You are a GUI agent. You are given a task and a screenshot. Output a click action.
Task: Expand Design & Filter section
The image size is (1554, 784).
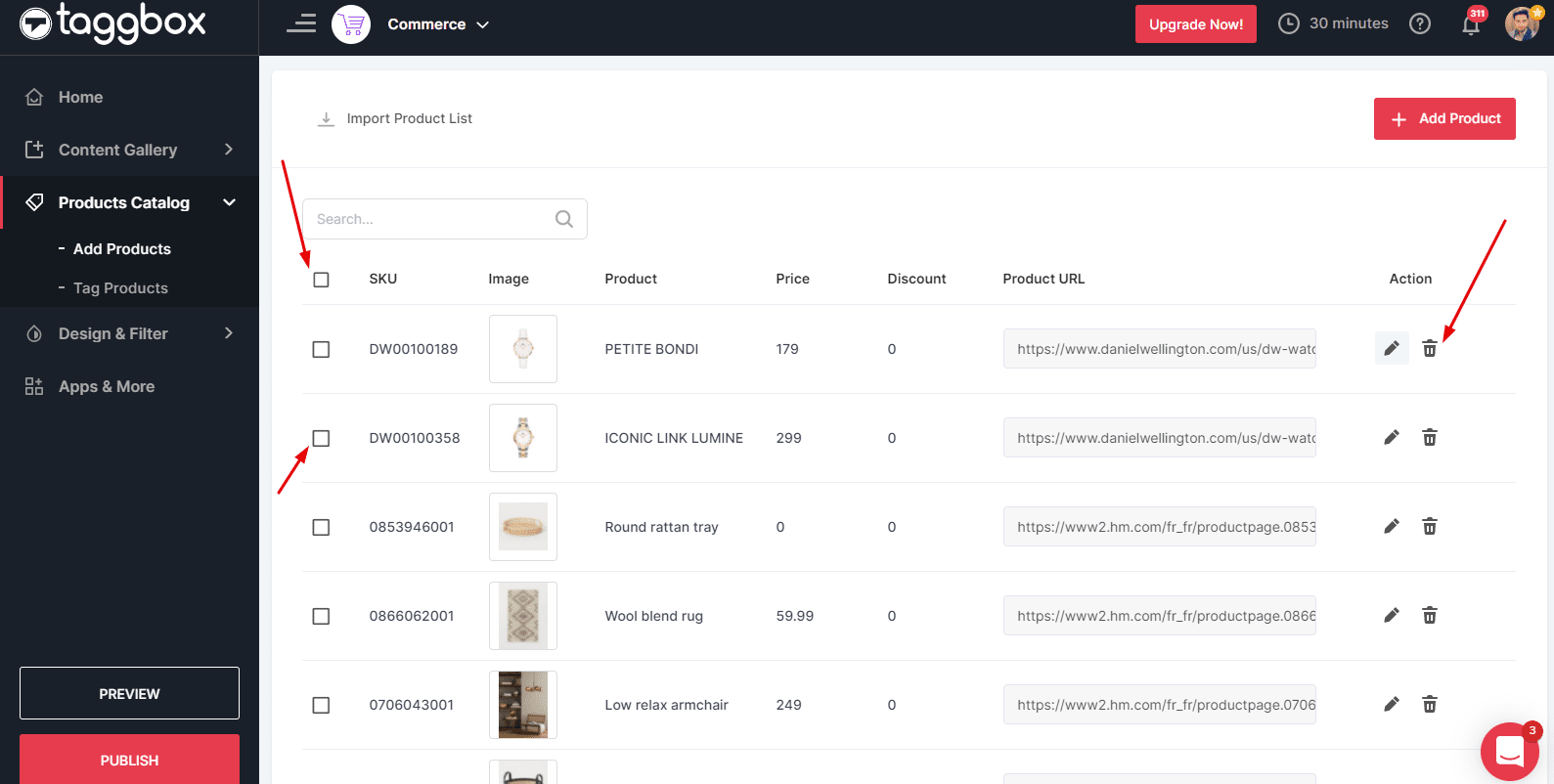point(129,333)
